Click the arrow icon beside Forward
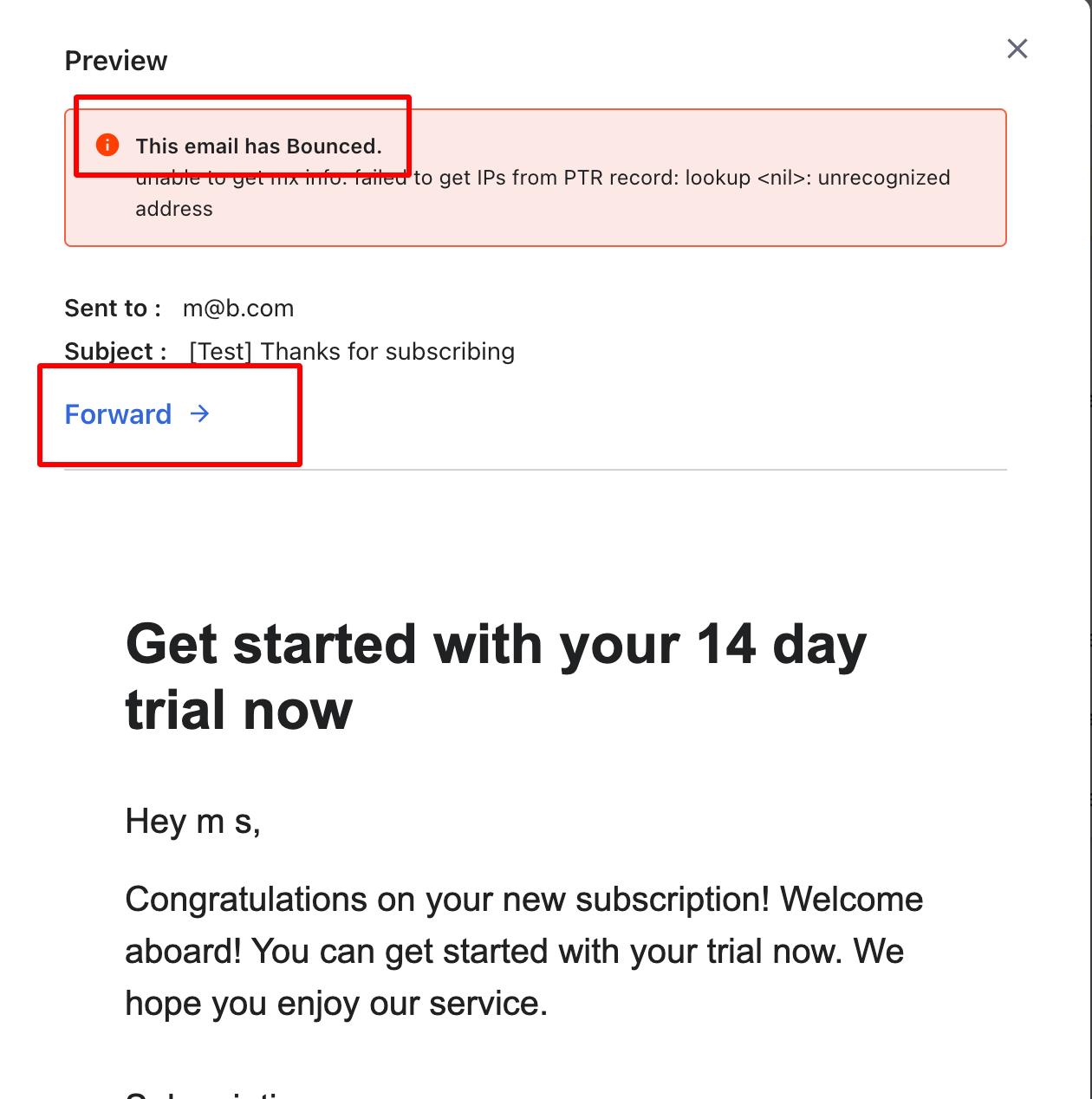 (200, 414)
